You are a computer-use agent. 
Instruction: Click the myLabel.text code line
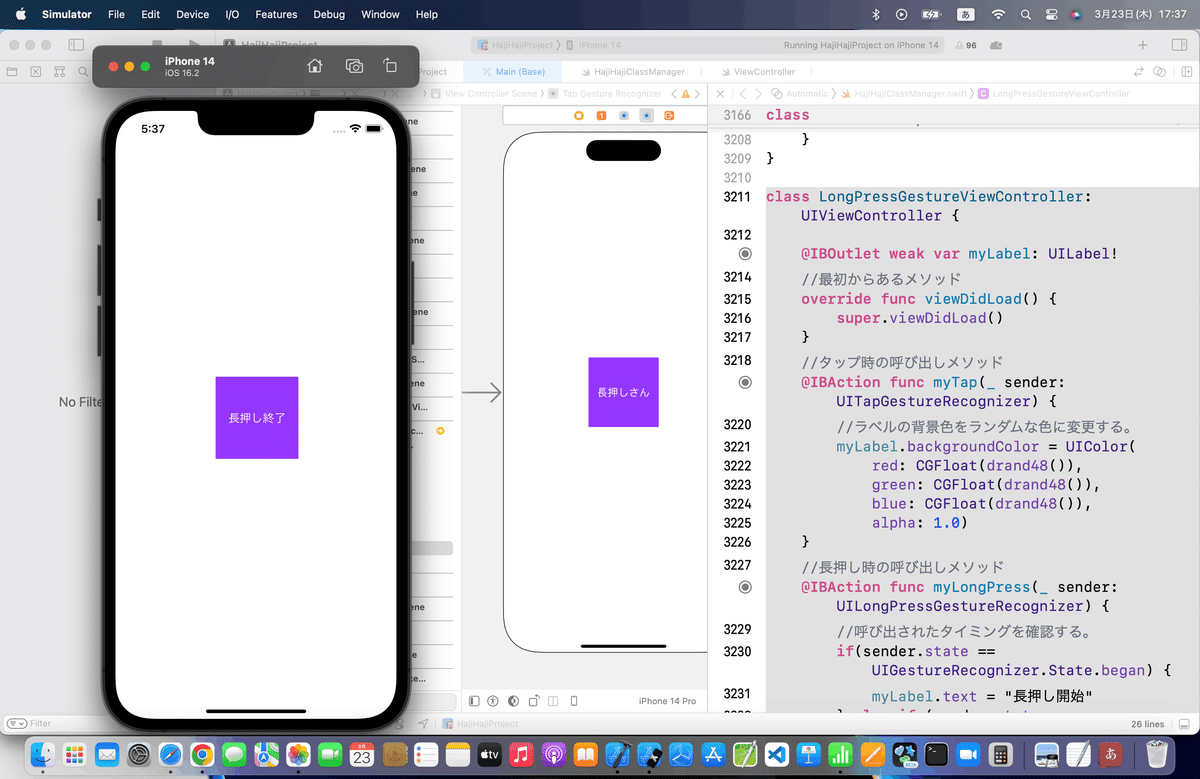click(x=981, y=696)
